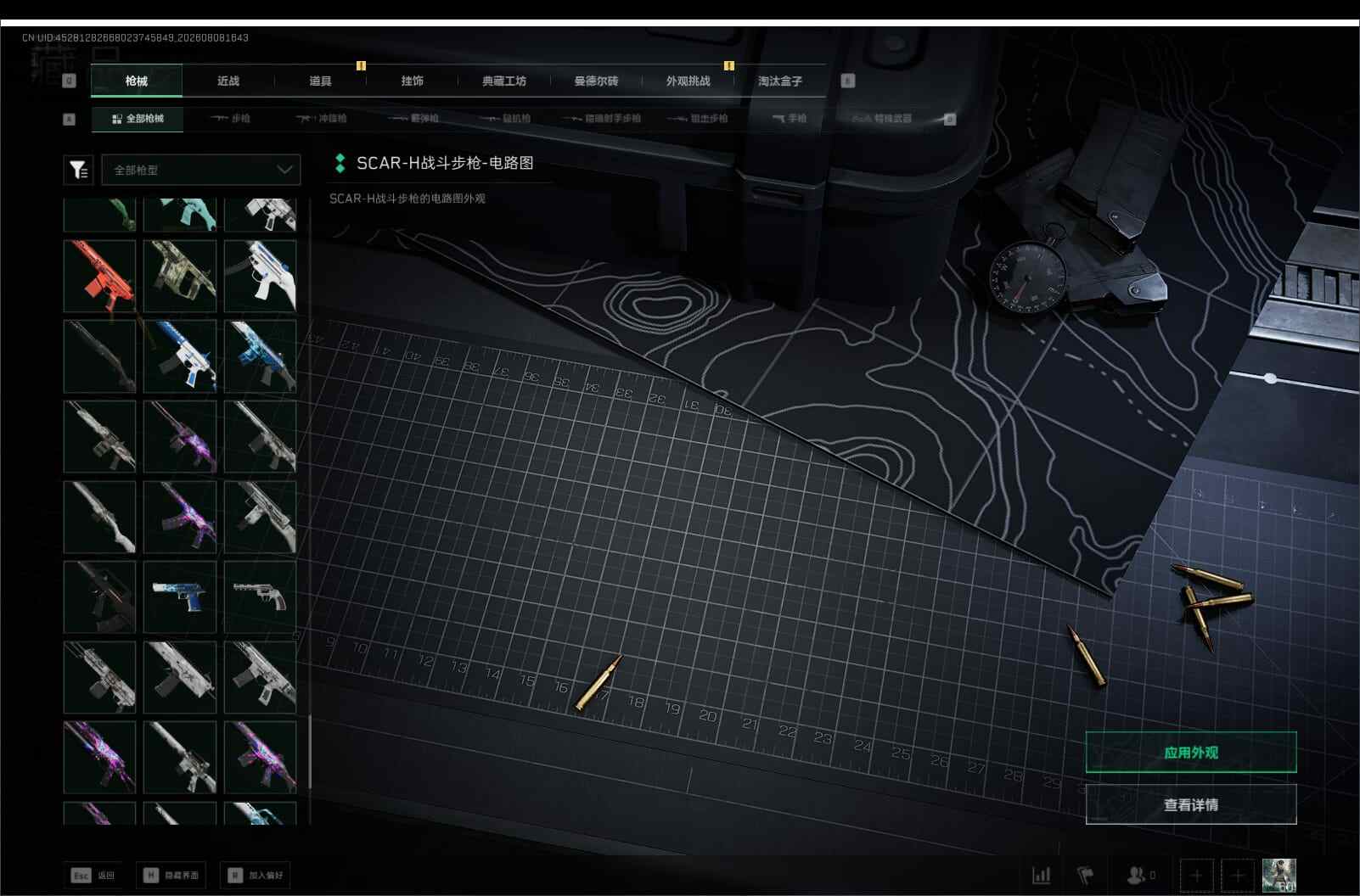Click the Q key previous-tab icon
This screenshot has width=1360, height=896.
pyautogui.click(x=70, y=81)
